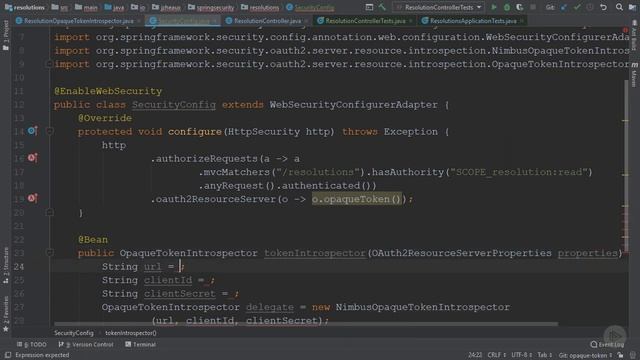Click the springsecurity package breadcrumb
Viewport: 640px width, 360px height.
tap(211, 7)
